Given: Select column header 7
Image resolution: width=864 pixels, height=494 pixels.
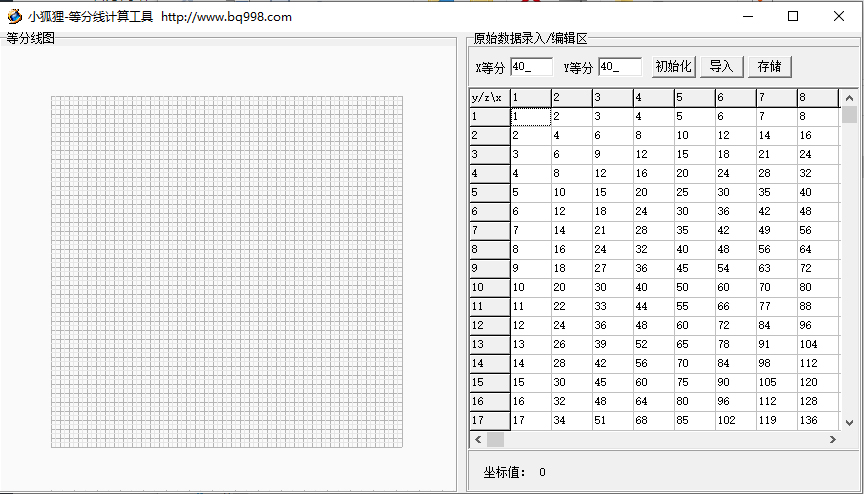Looking at the screenshot, I should (x=777, y=97).
